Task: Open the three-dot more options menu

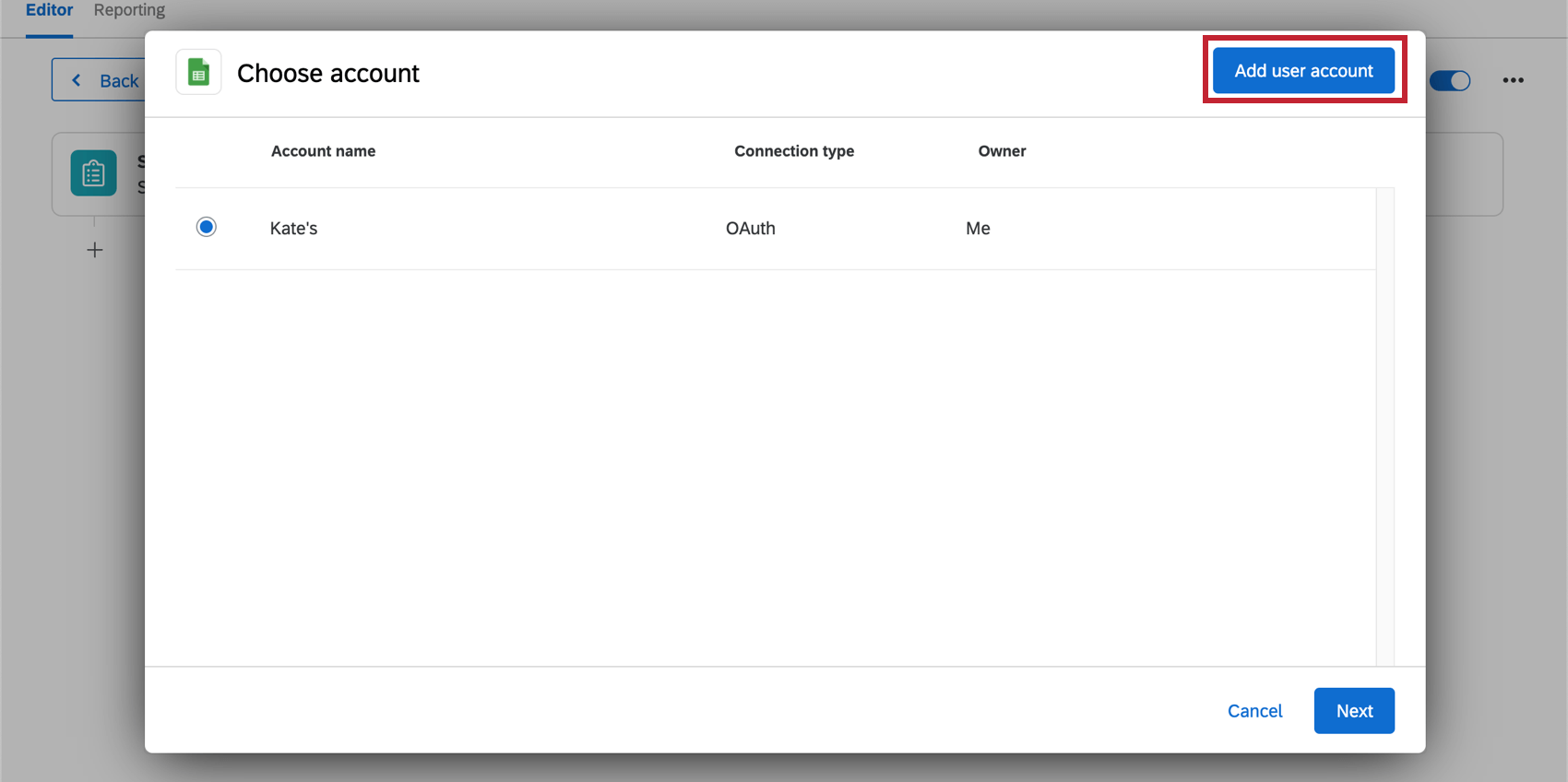Action: coord(1513,80)
